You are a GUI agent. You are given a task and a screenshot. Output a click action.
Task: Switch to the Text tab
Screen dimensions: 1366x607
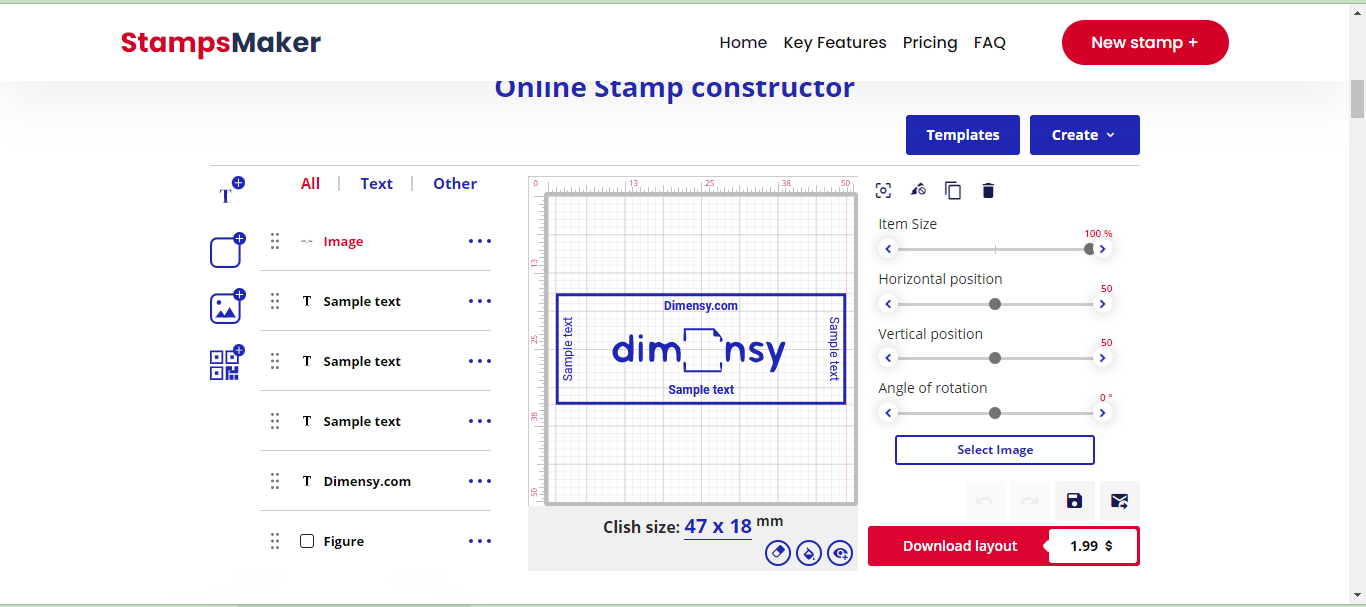coord(377,184)
